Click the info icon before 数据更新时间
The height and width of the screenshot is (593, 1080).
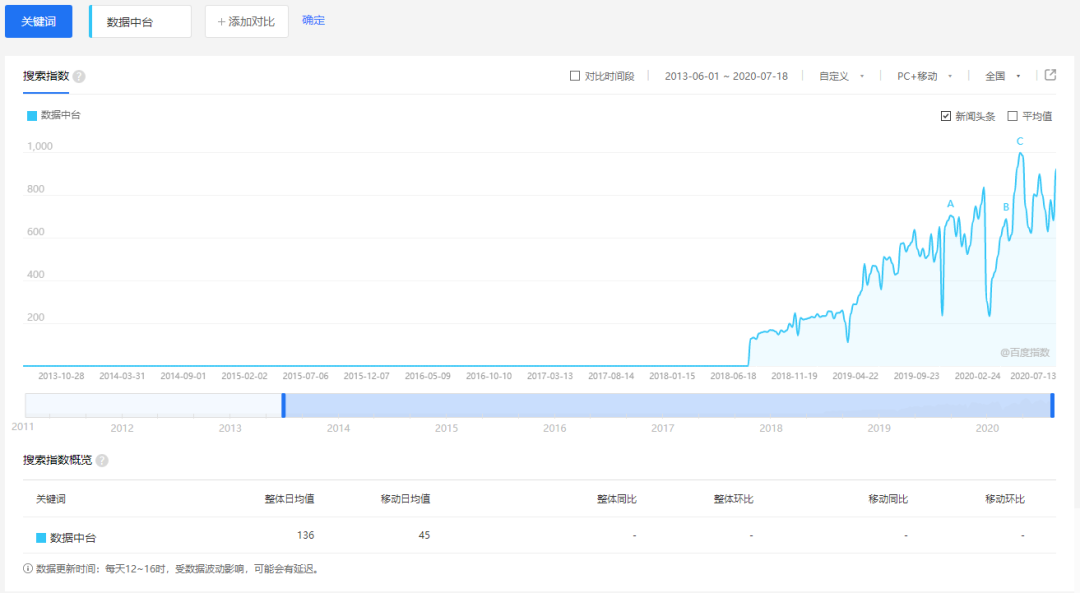pyautogui.click(x=28, y=569)
